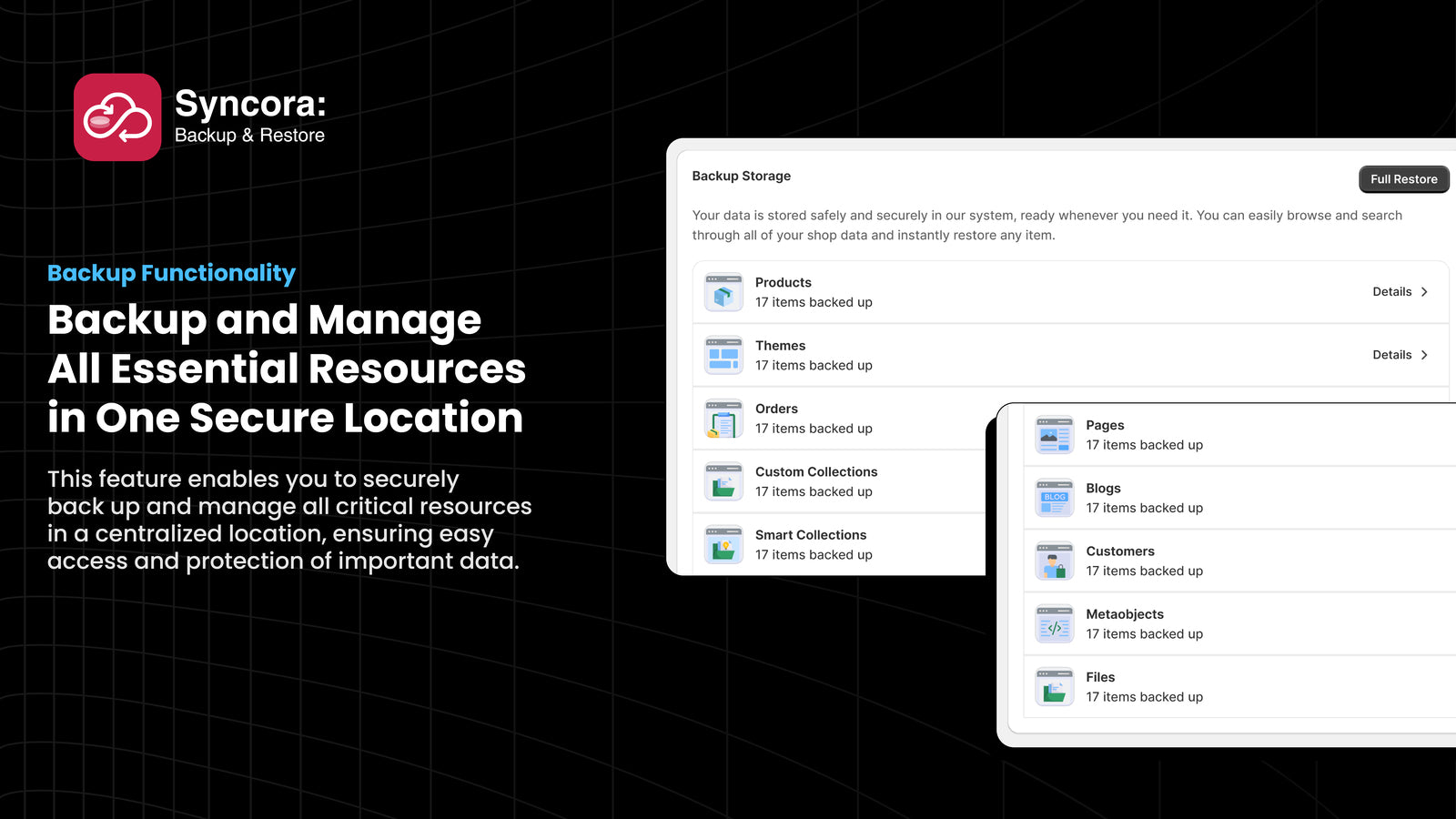The height and width of the screenshot is (819, 1456).
Task: Select the Metaobjects code icon
Action: 1054,623
